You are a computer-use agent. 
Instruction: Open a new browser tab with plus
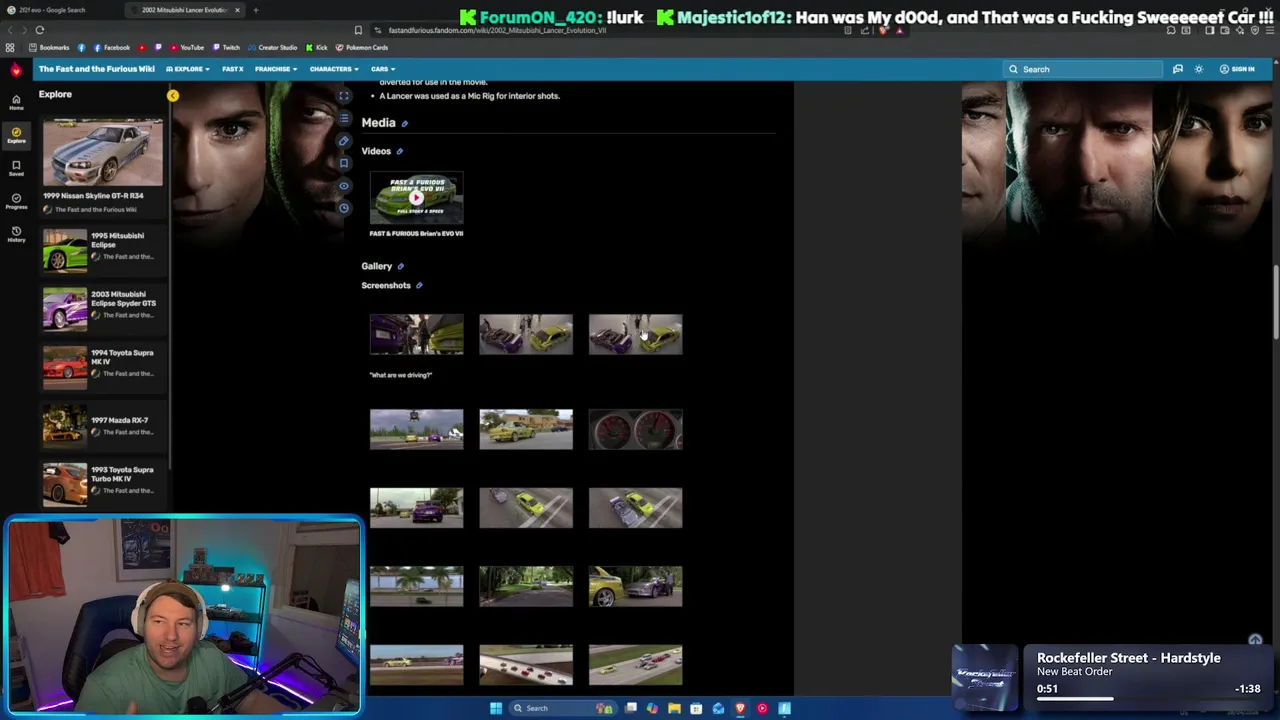[256, 10]
